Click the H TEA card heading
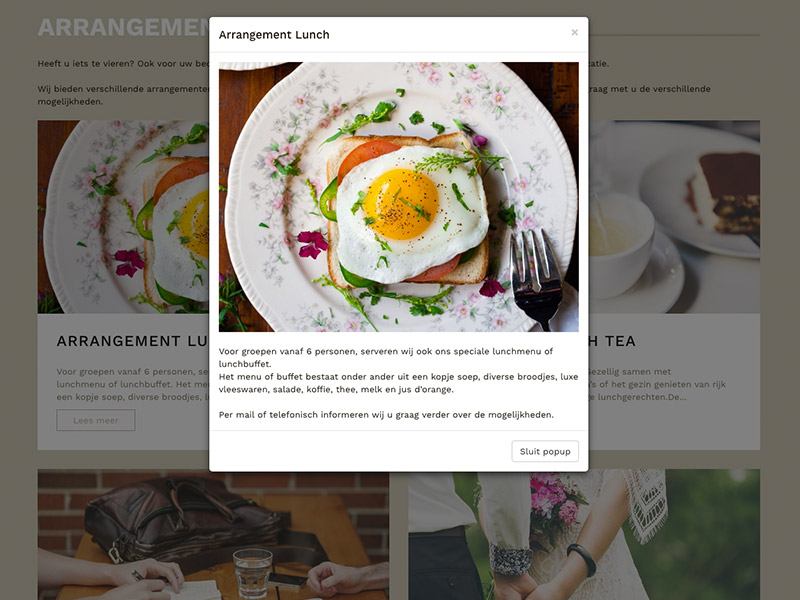The image size is (800, 600). click(x=612, y=341)
